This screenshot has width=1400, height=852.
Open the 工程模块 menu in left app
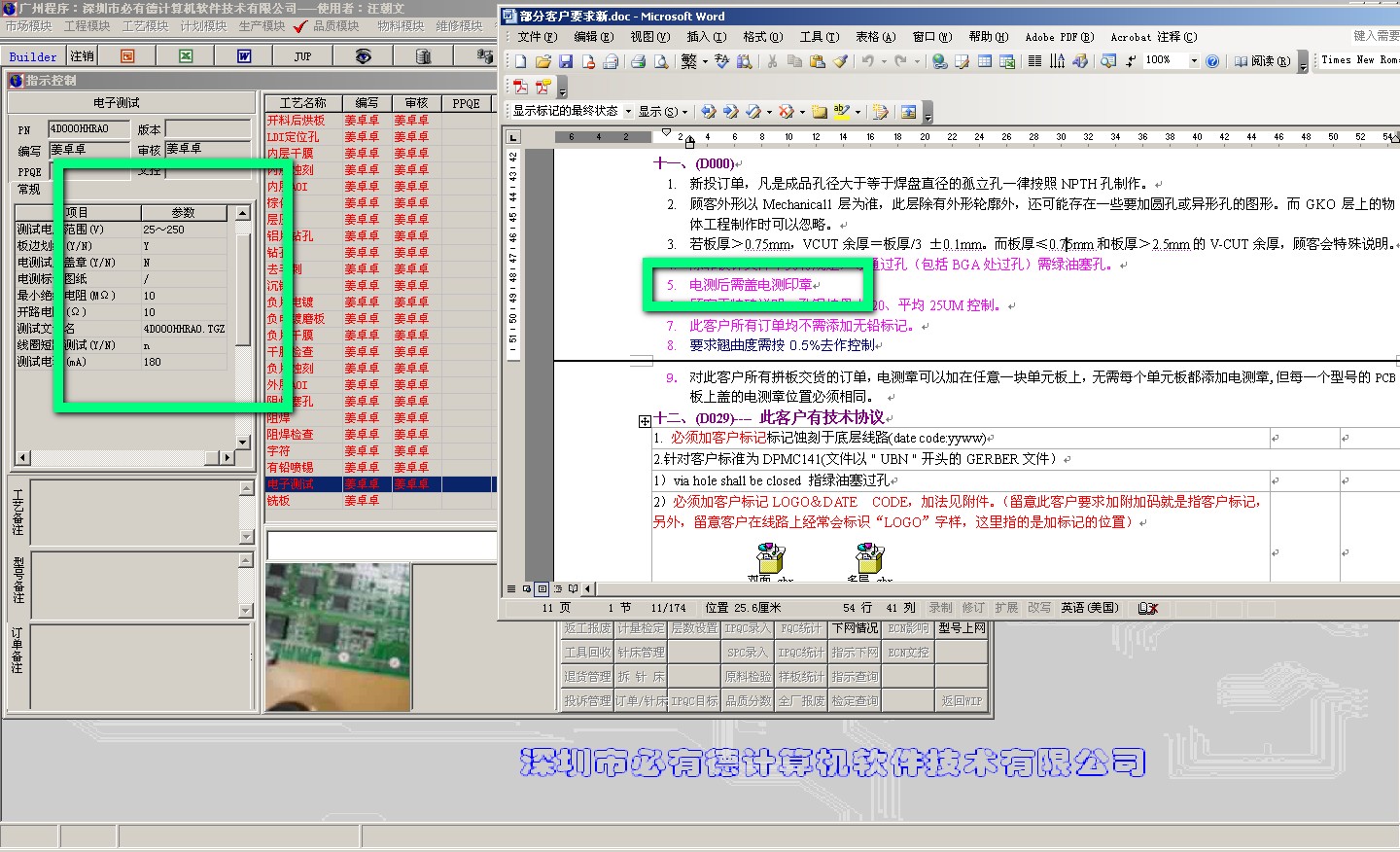(x=87, y=26)
